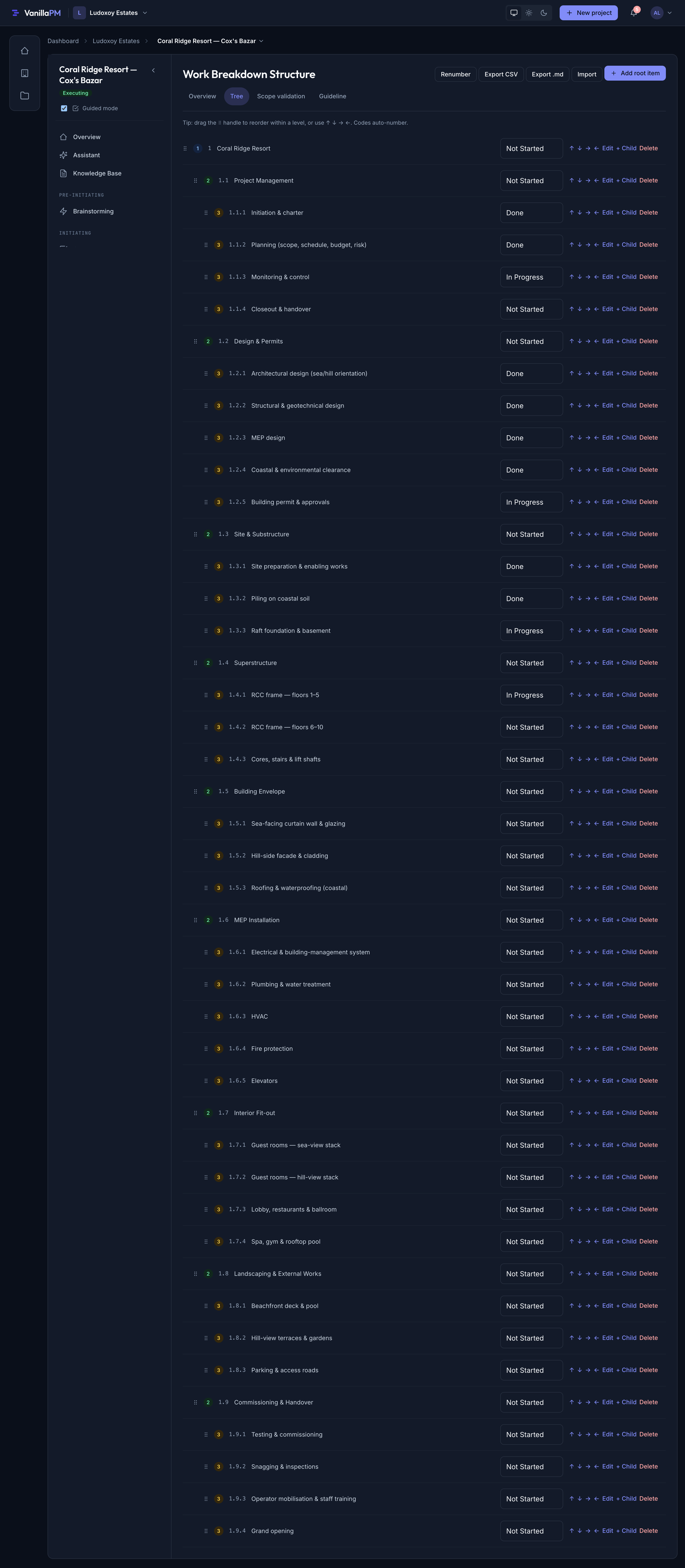Image resolution: width=685 pixels, height=1568 pixels.
Task: Open status dropdown for Monitoring & control
Action: click(531, 277)
